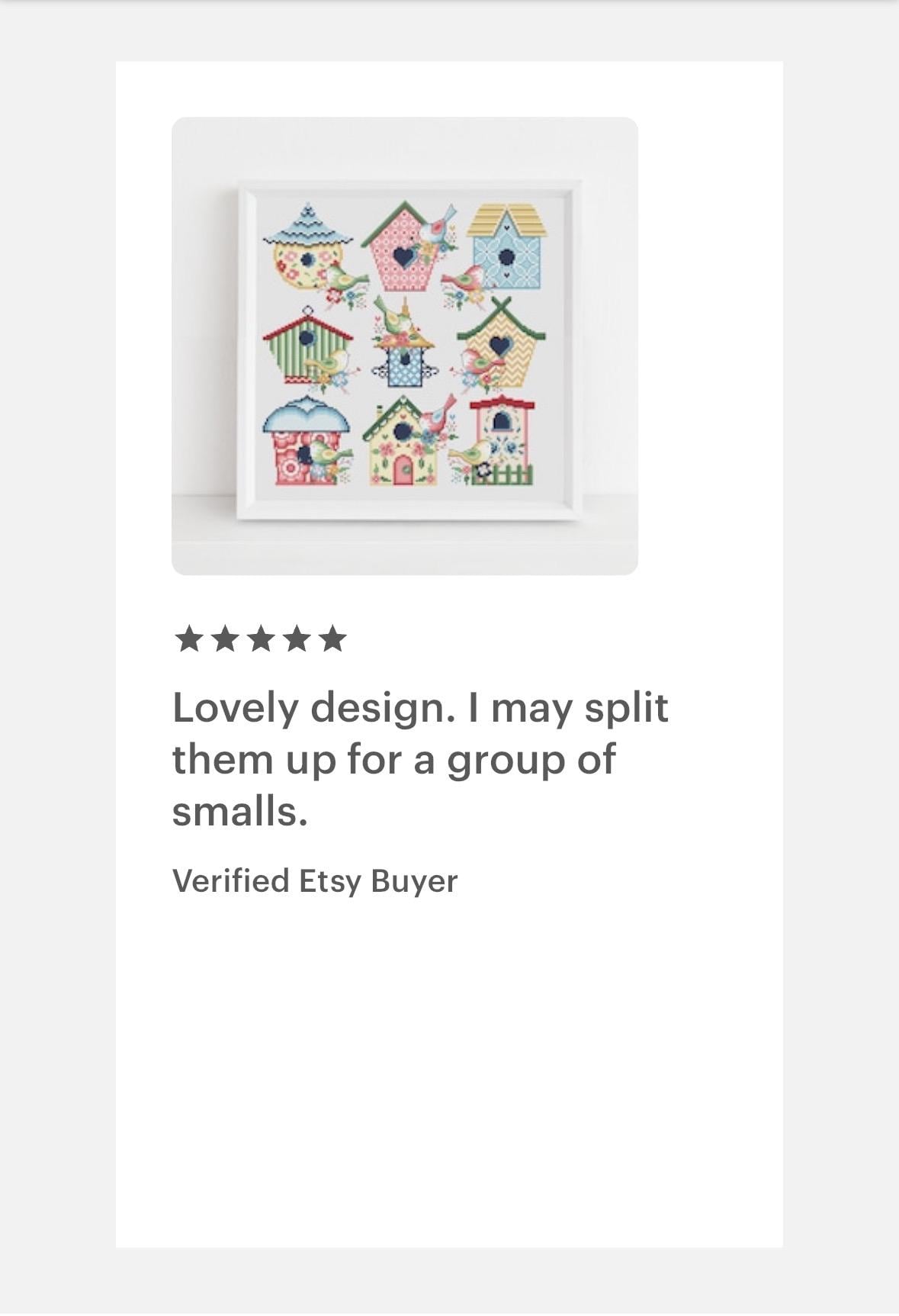
Task: Click the words 'group of' in the review
Action: [x=531, y=760]
